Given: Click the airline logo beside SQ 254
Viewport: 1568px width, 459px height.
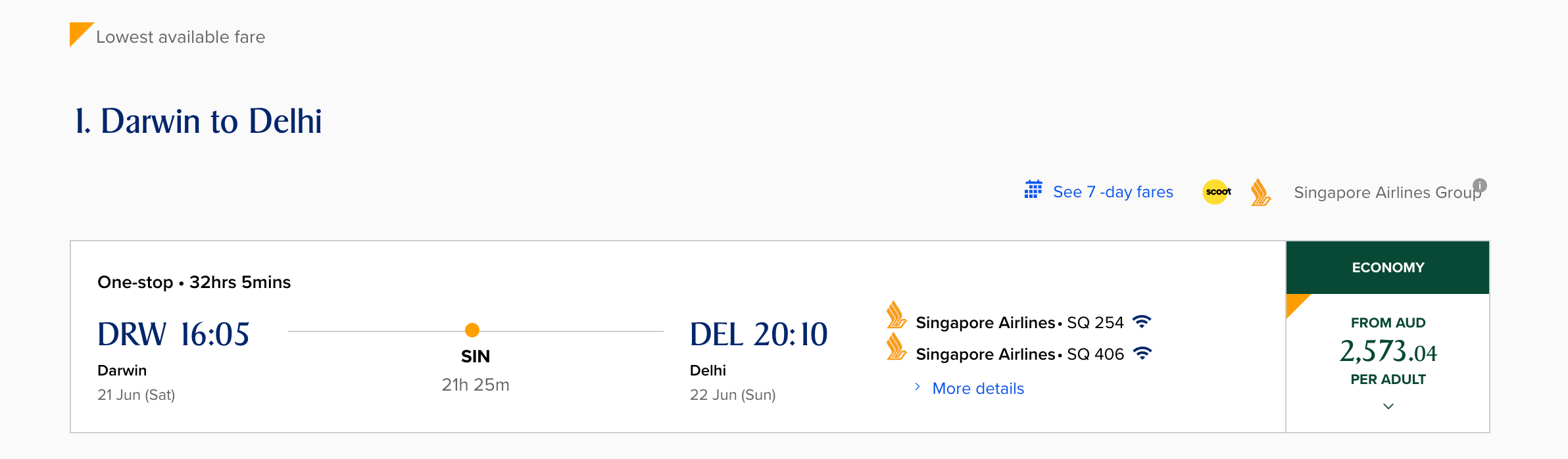Looking at the screenshot, I should point(896,315).
